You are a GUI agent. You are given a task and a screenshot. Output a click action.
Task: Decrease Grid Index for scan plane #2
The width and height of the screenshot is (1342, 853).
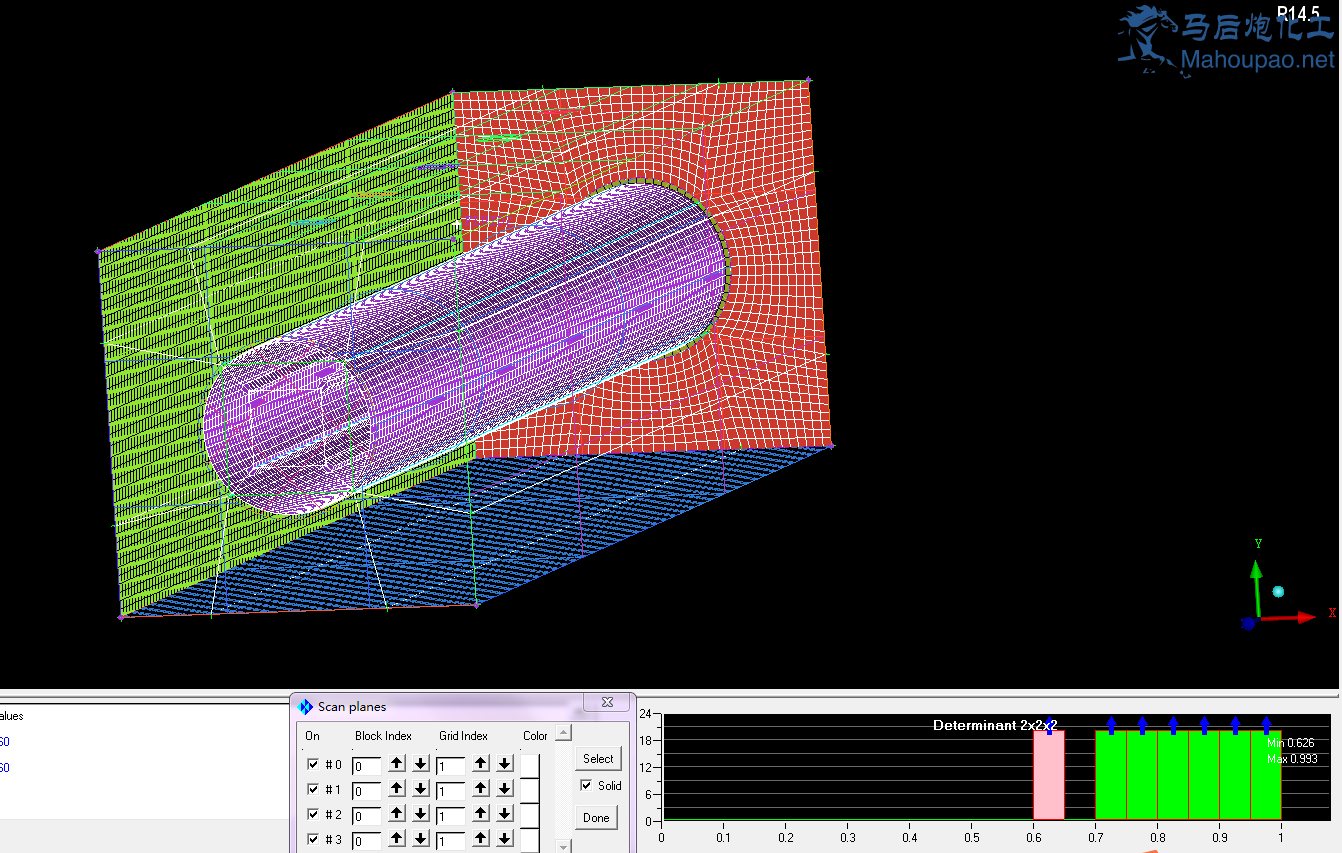pyautogui.click(x=504, y=814)
